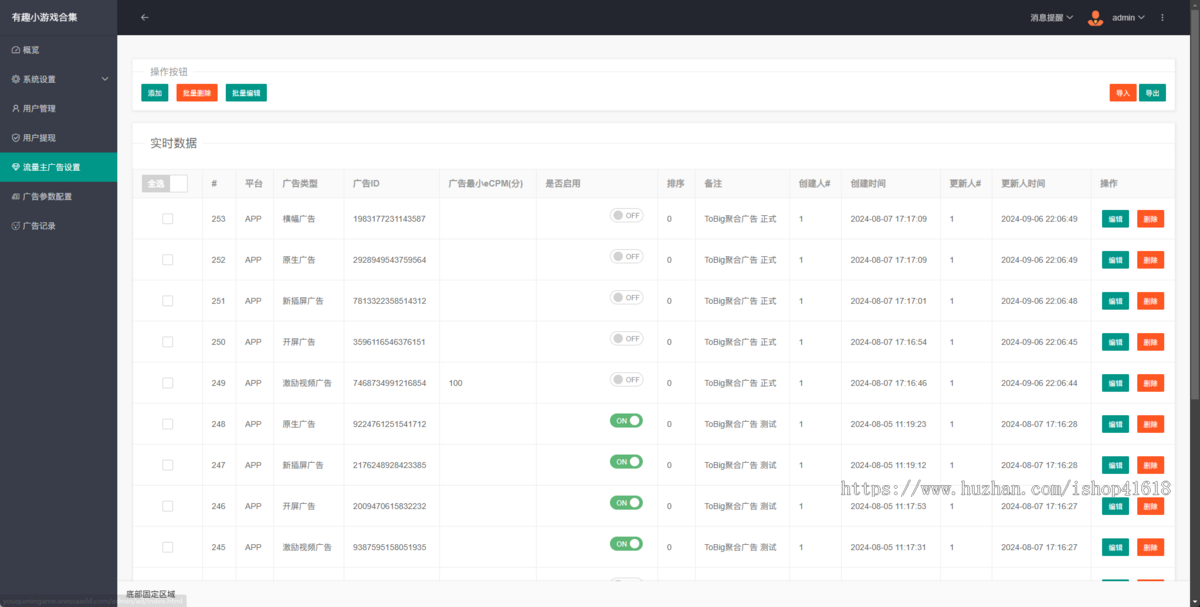
Task: Select 流量主广告设置 menu item
Action: point(58,167)
